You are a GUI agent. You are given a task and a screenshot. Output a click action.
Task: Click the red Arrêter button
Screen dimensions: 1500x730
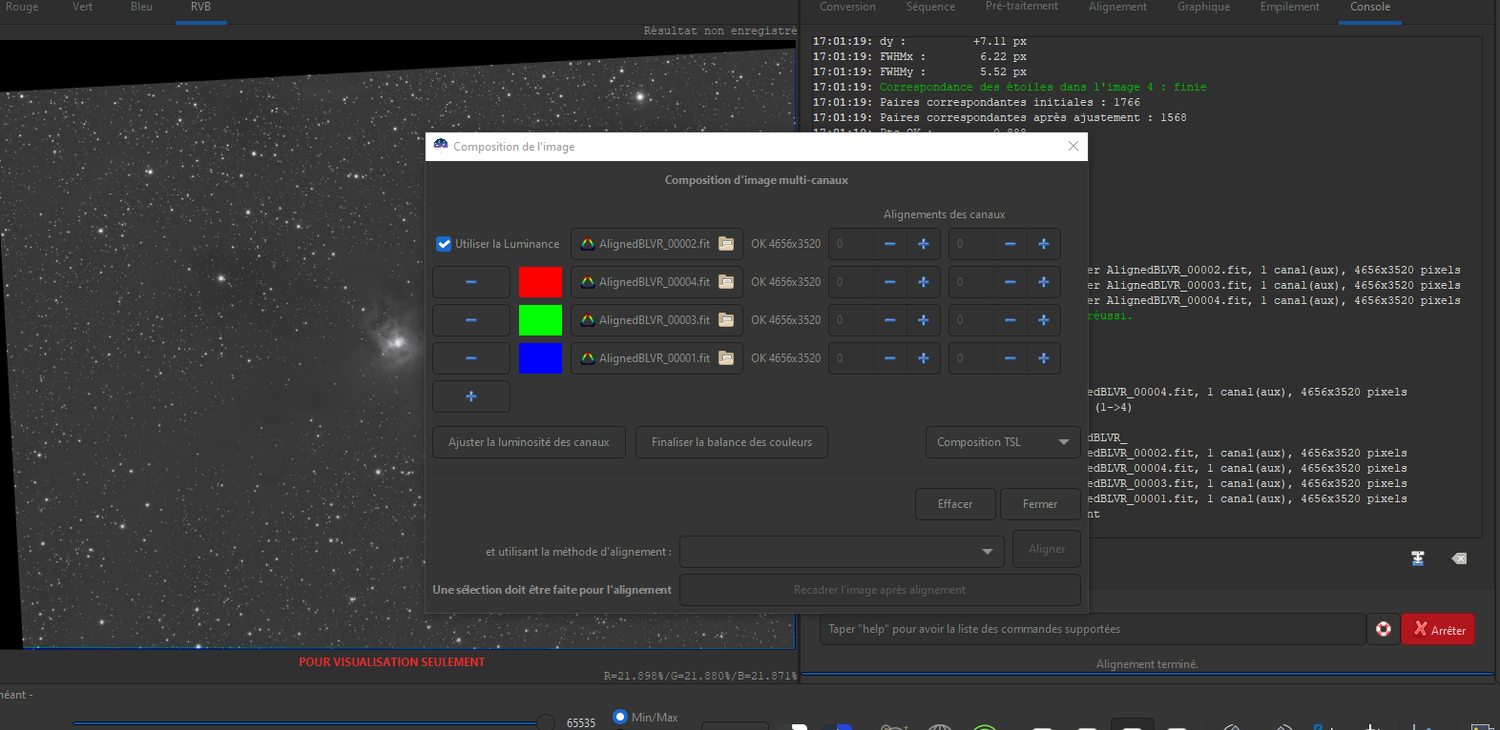[x=1438, y=630]
